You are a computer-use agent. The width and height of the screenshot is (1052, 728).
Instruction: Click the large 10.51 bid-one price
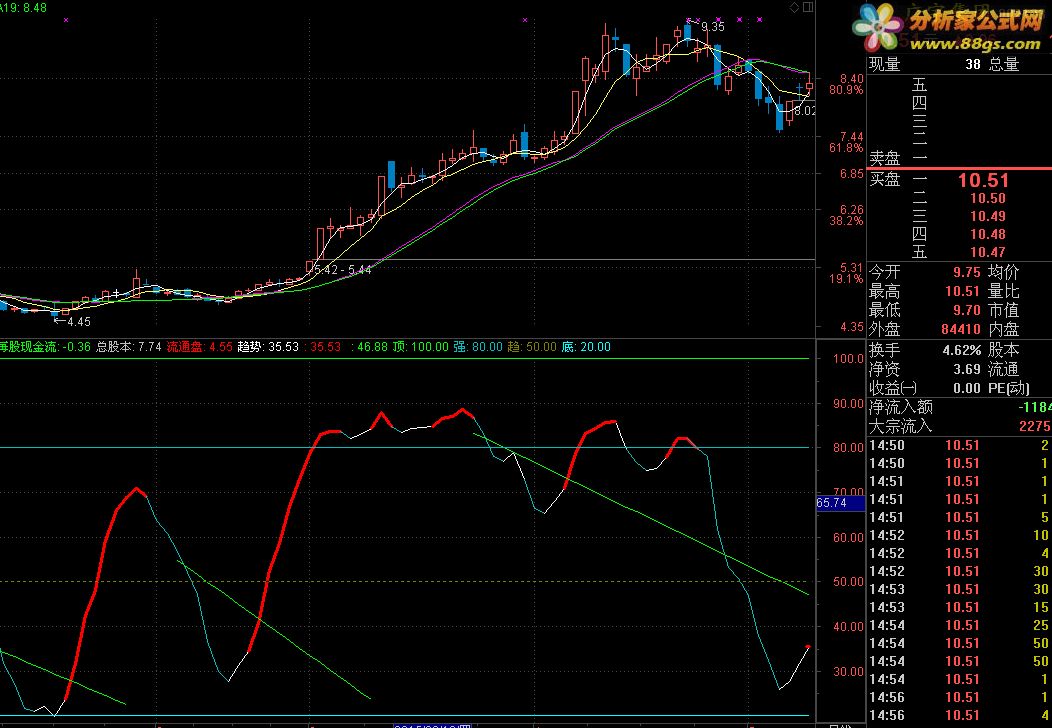tap(984, 180)
